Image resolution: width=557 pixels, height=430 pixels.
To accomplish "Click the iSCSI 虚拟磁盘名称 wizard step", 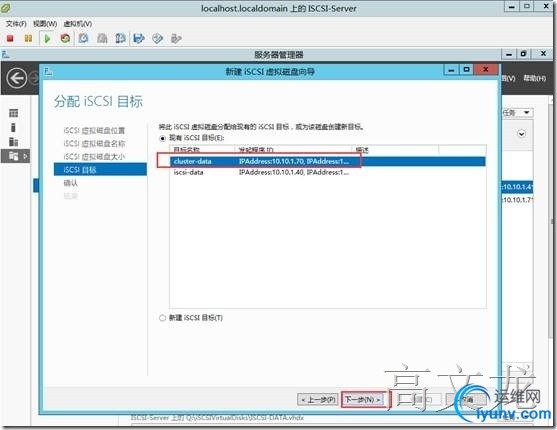I will pyautogui.click(x=94, y=144).
